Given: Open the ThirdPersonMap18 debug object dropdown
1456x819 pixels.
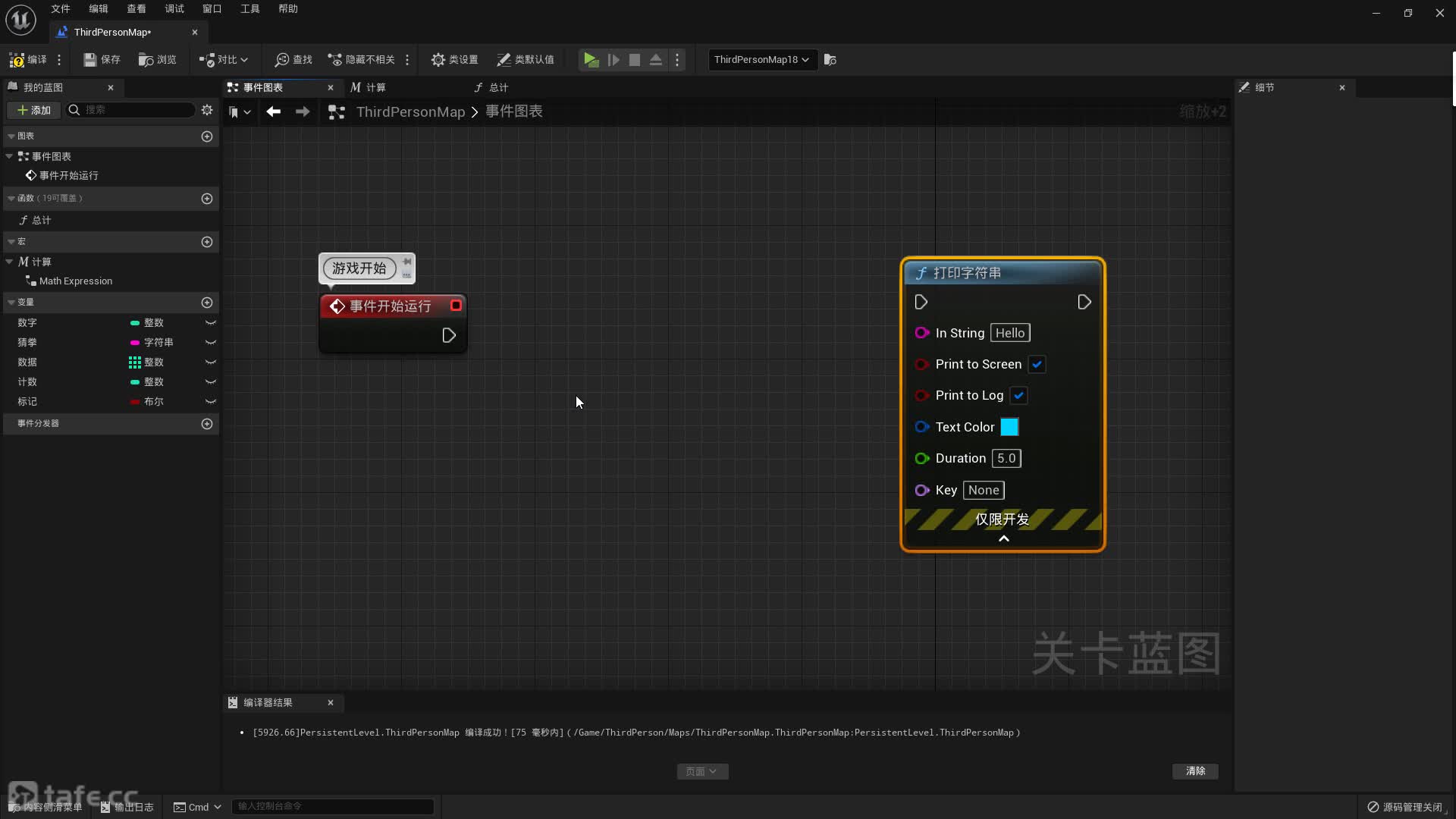Looking at the screenshot, I should pyautogui.click(x=761, y=59).
